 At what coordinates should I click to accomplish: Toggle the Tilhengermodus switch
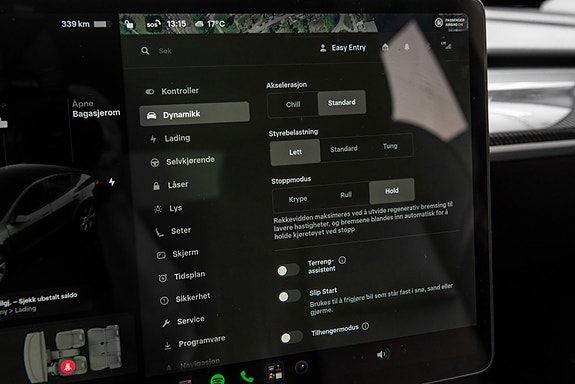pyautogui.click(x=292, y=337)
